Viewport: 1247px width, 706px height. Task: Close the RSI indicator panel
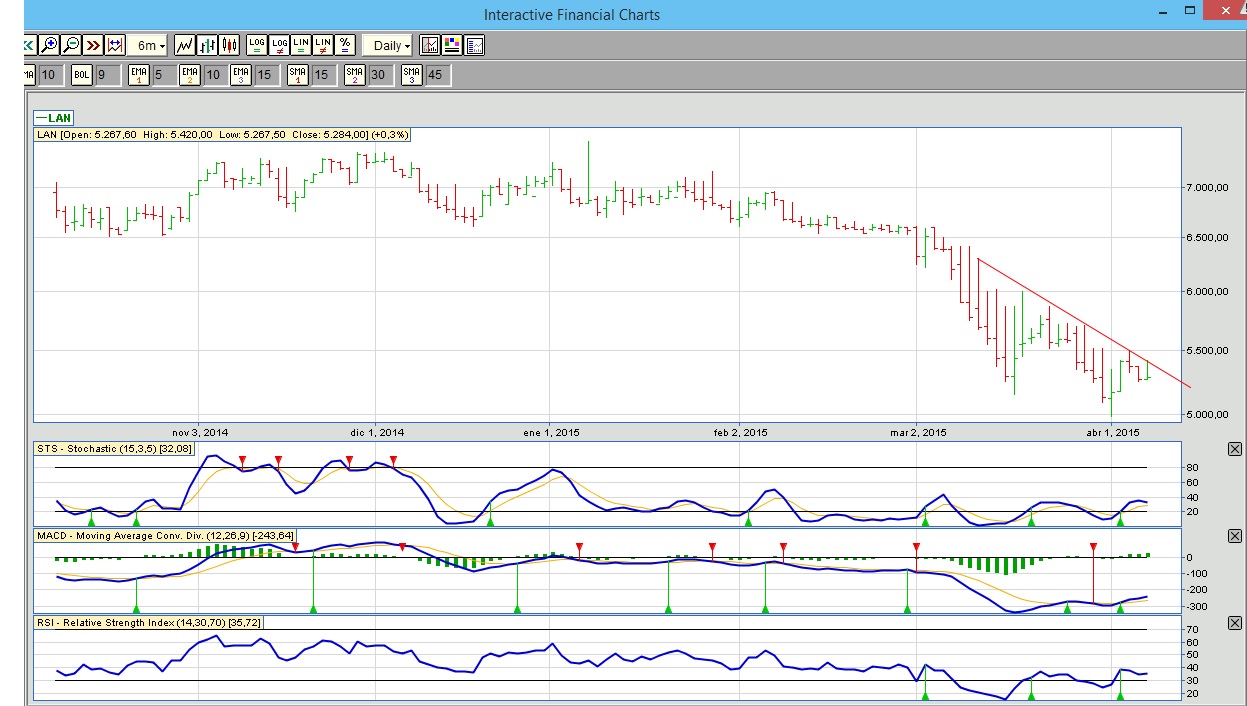[1234, 622]
